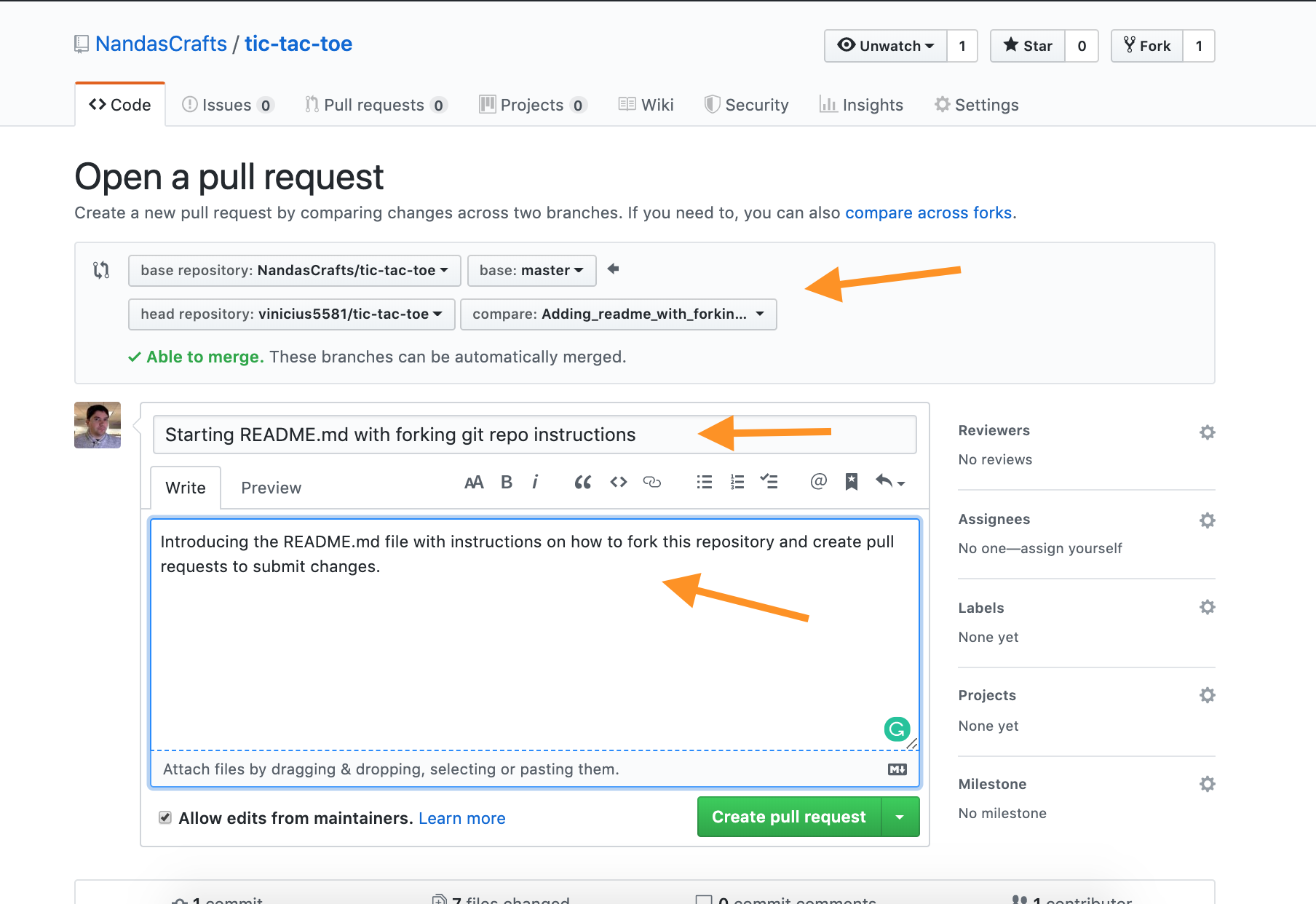The image size is (1316, 904).
Task: View the watchers count of 1
Action: tap(962, 46)
